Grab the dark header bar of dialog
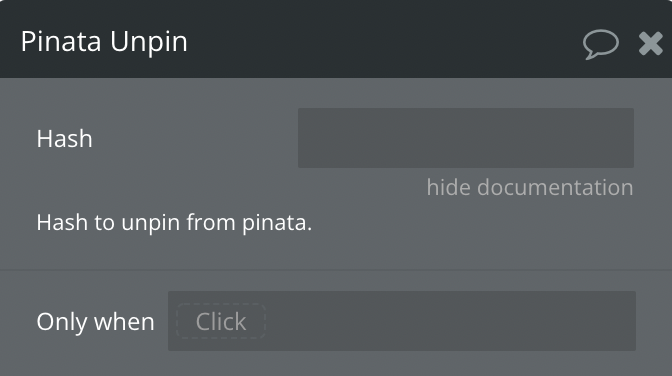The height and width of the screenshot is (376, 672). pos(336,39)
